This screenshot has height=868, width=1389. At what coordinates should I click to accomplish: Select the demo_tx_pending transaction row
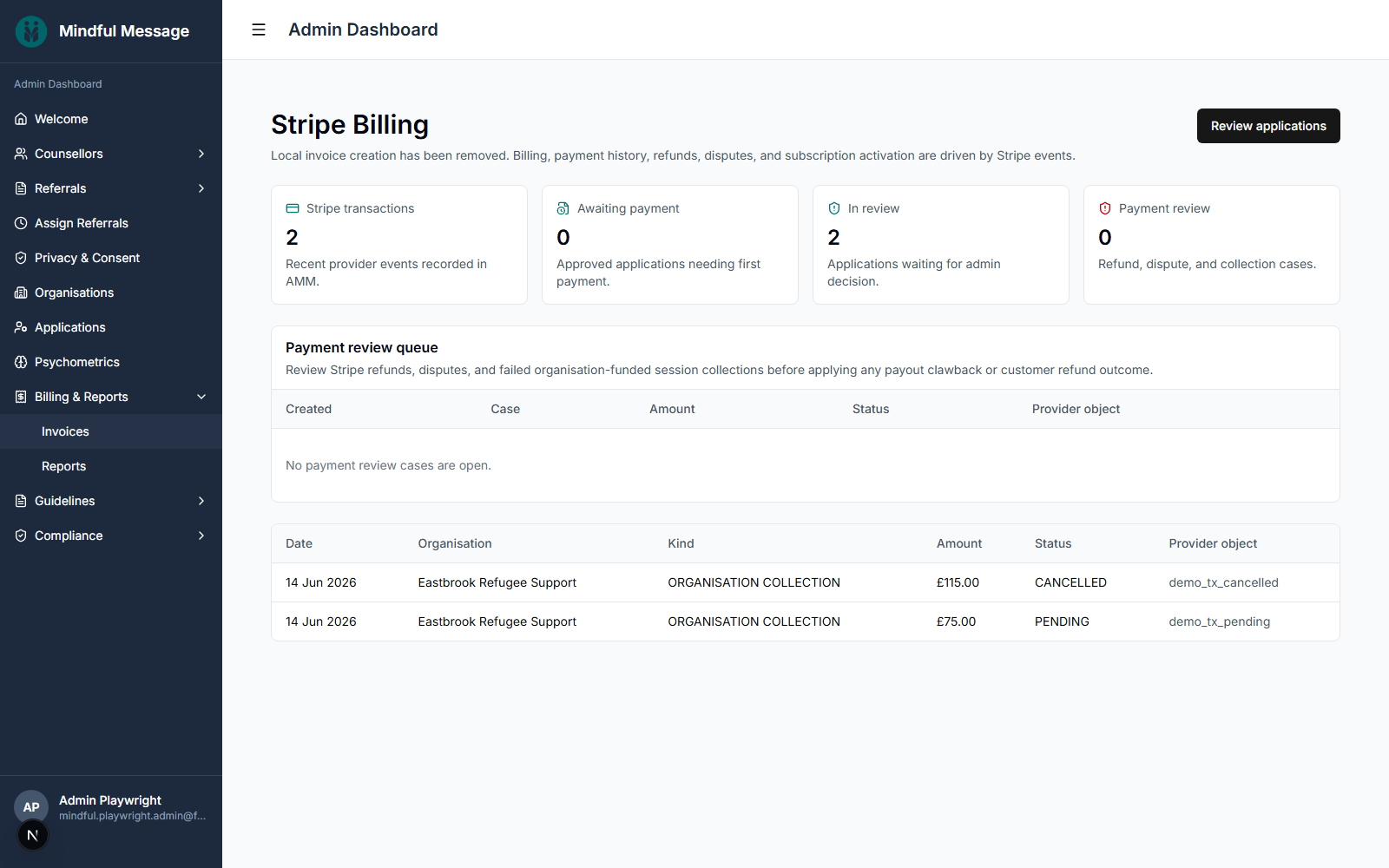[x=806, y=621]
